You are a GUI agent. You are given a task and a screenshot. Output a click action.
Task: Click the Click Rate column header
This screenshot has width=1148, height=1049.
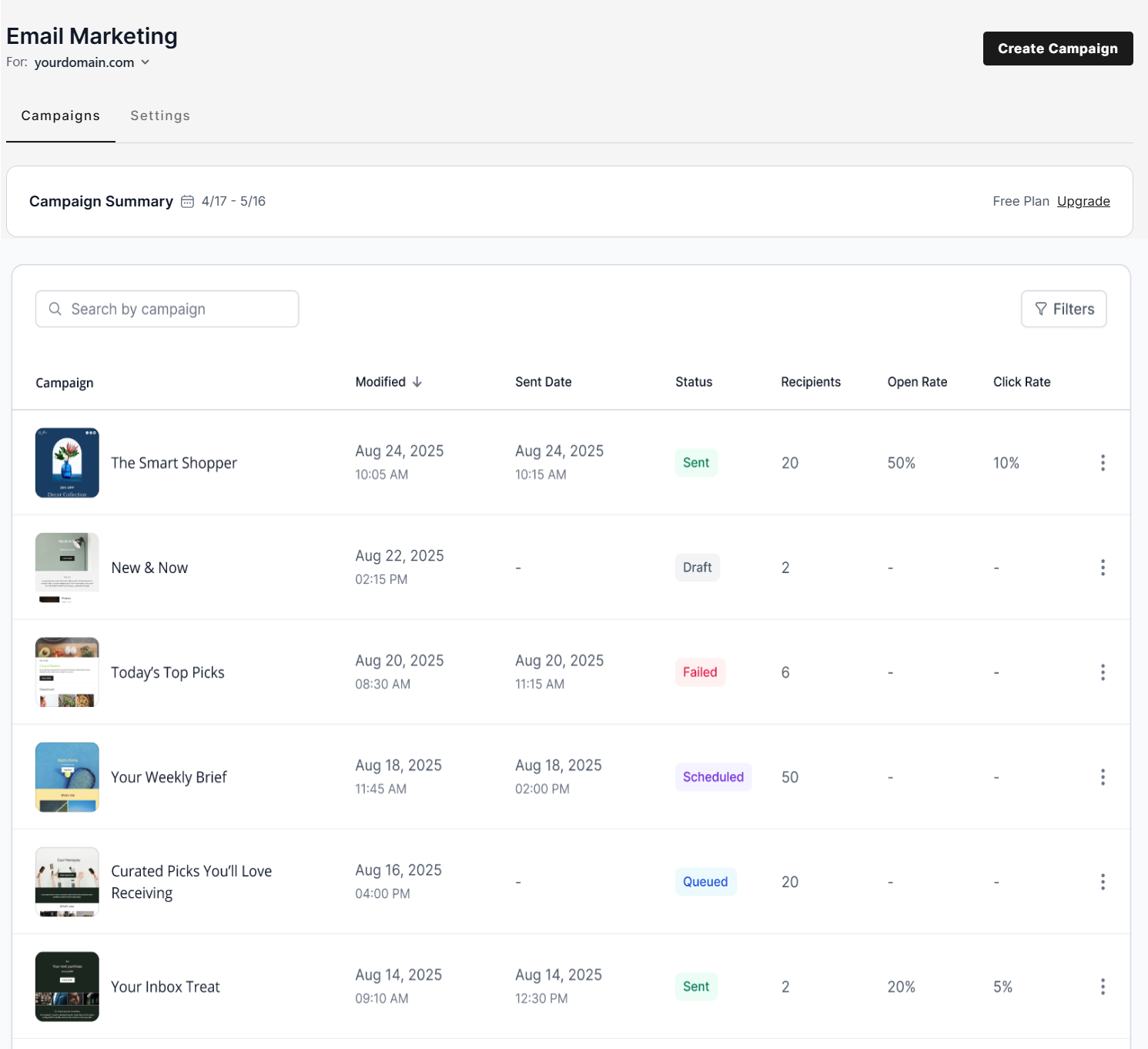tap(1022, 382)
